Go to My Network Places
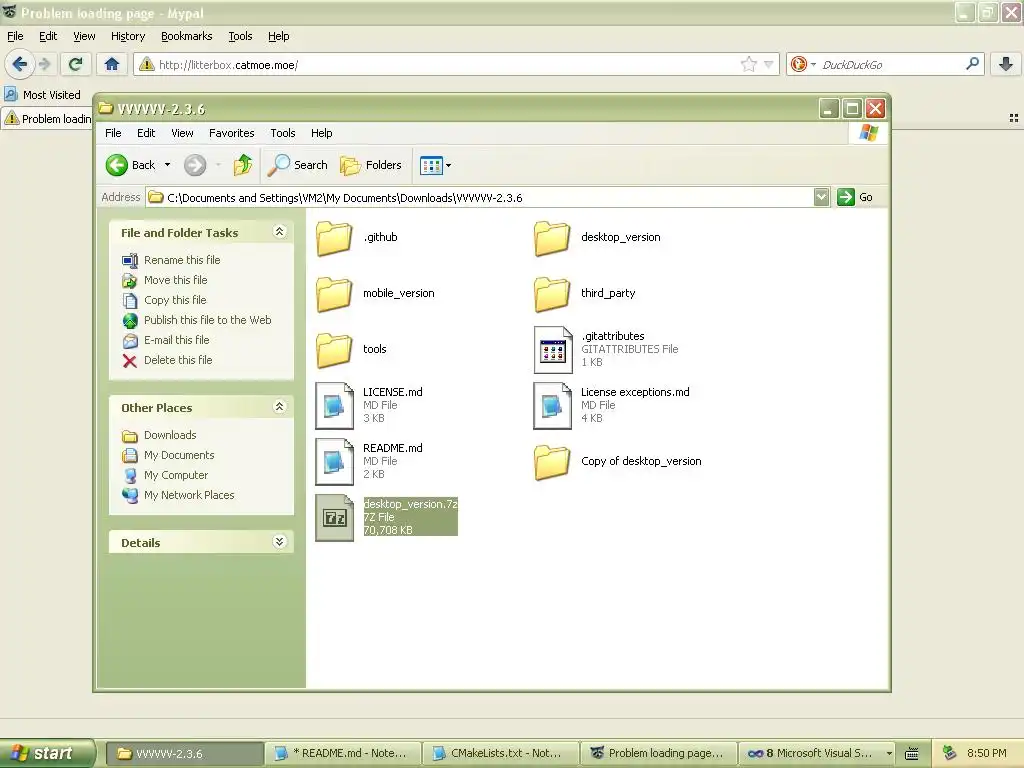1024x768 pixels. [178, 496]
